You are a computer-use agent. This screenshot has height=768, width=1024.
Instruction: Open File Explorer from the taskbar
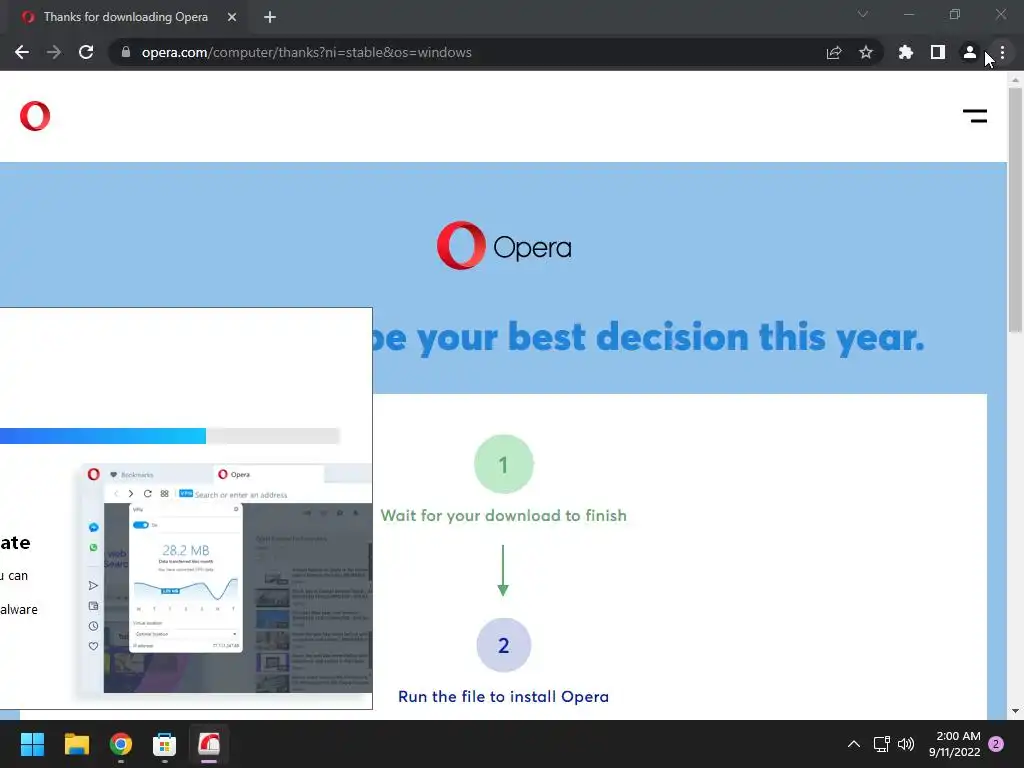click(76, 744)
